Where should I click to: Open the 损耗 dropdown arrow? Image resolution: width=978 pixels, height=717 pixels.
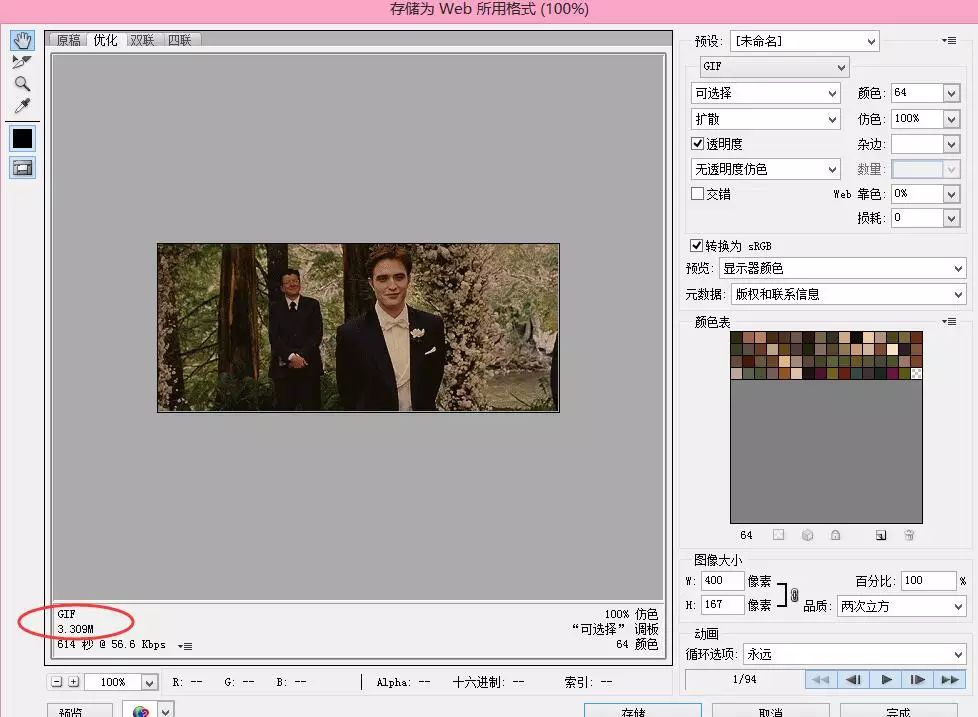click(951, 218)
